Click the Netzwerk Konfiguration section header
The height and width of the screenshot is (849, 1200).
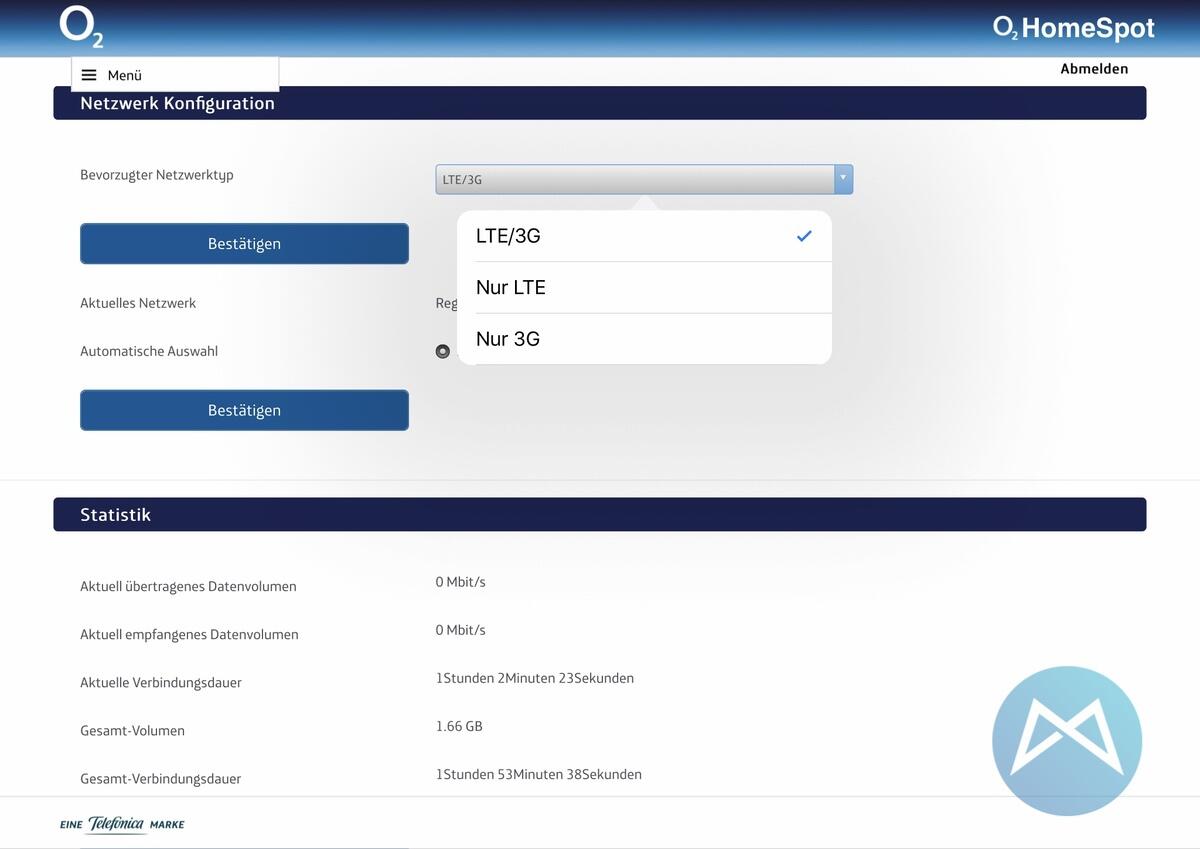177,103
